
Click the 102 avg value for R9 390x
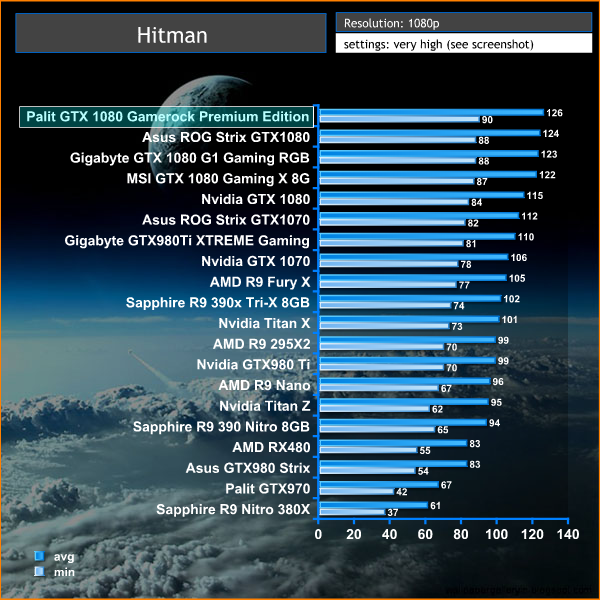pos(512,299)
